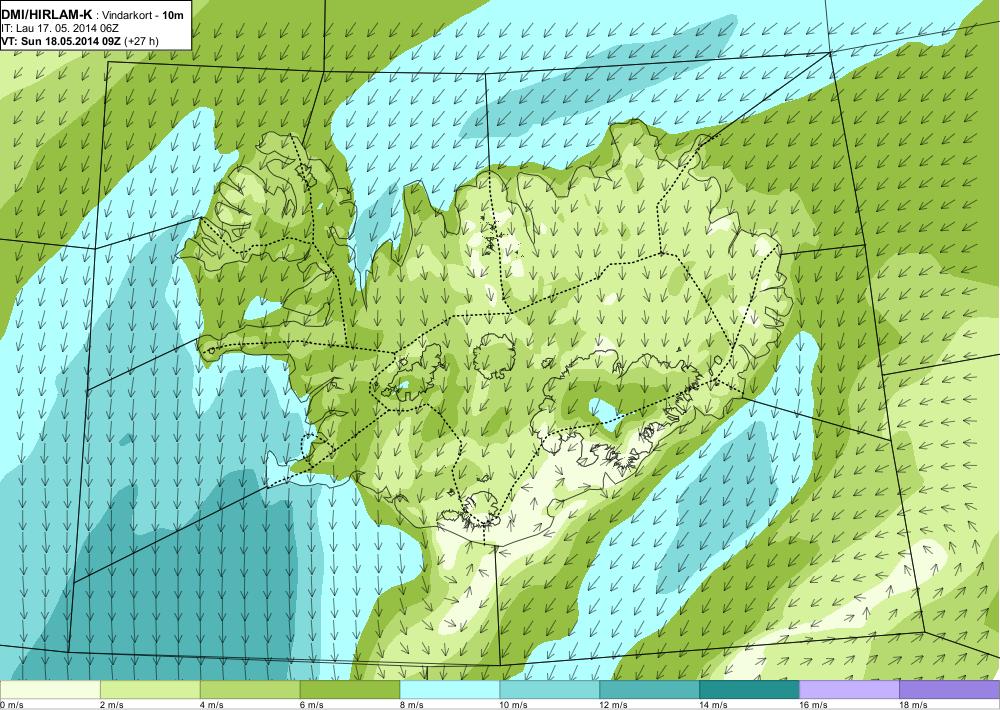Choose the light purple 16–18 m/s swatch

pyautogui.click(x=849, y=690)
